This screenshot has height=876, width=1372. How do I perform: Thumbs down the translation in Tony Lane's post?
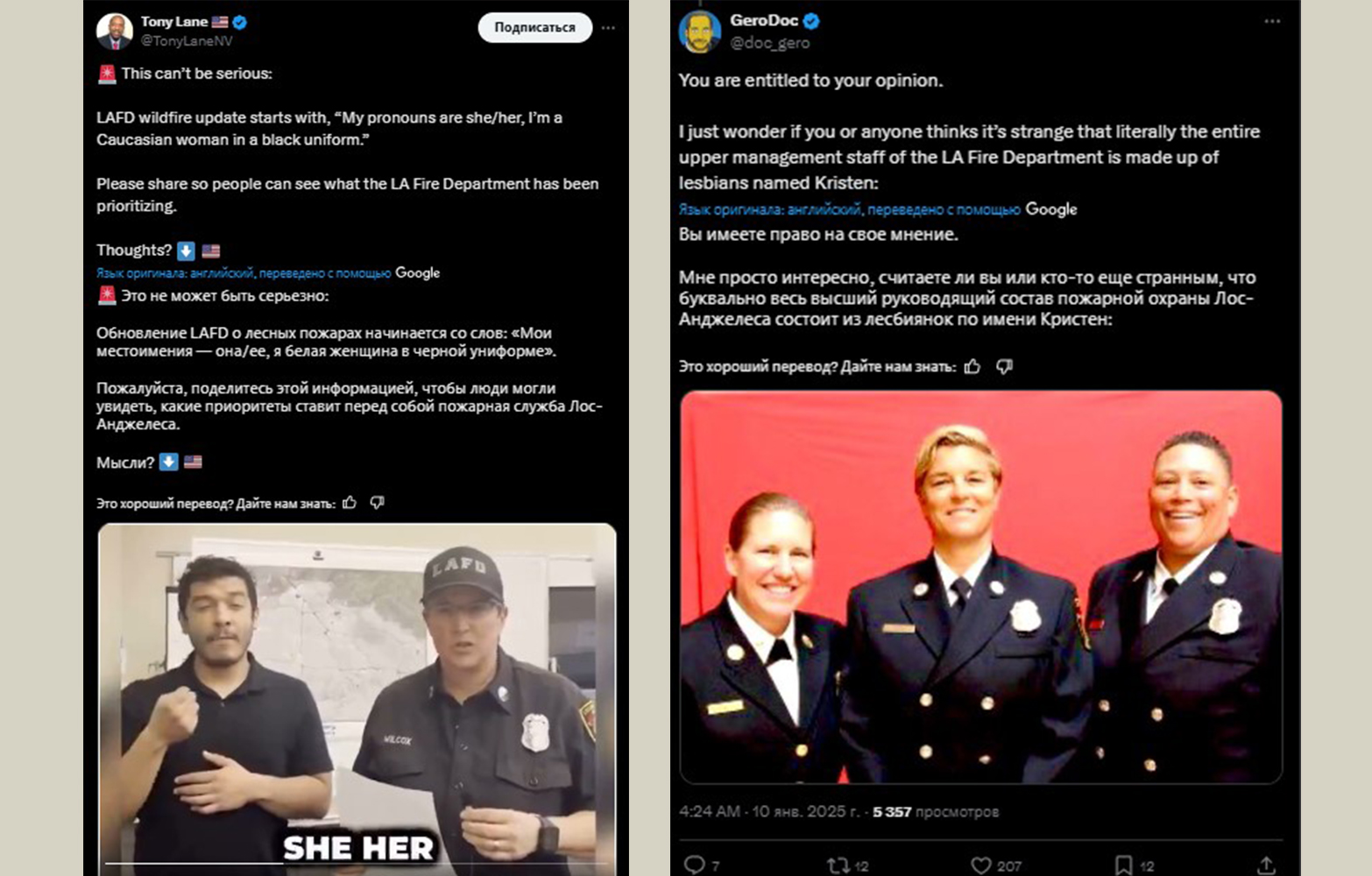[x=377, y=503]
